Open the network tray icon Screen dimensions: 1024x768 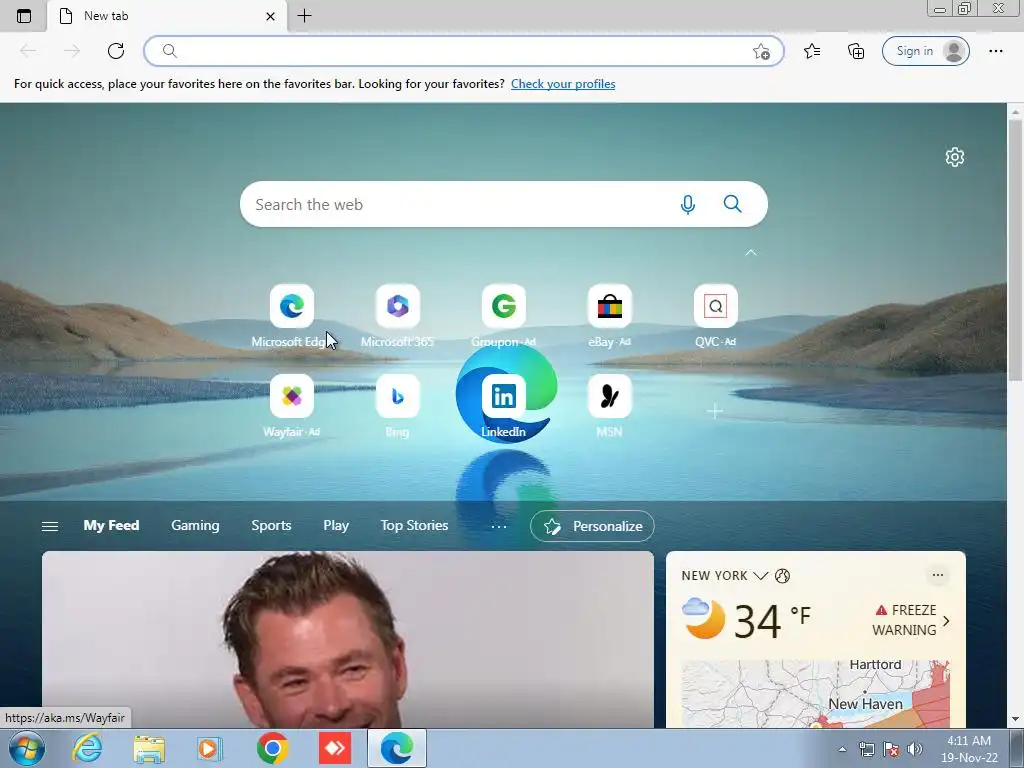[x=867, y=749]
